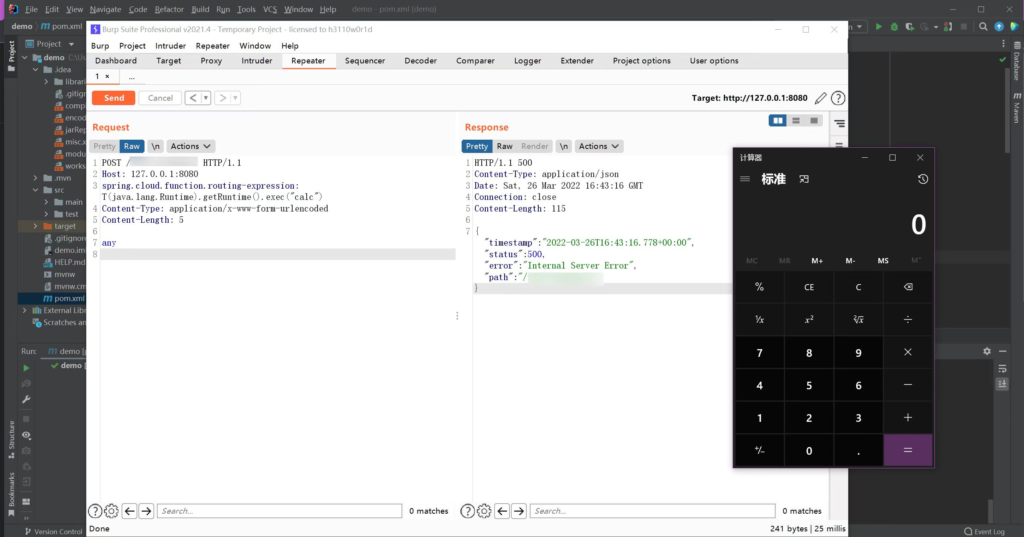Open the Response Actions dropdown

[x=599, y=146]
